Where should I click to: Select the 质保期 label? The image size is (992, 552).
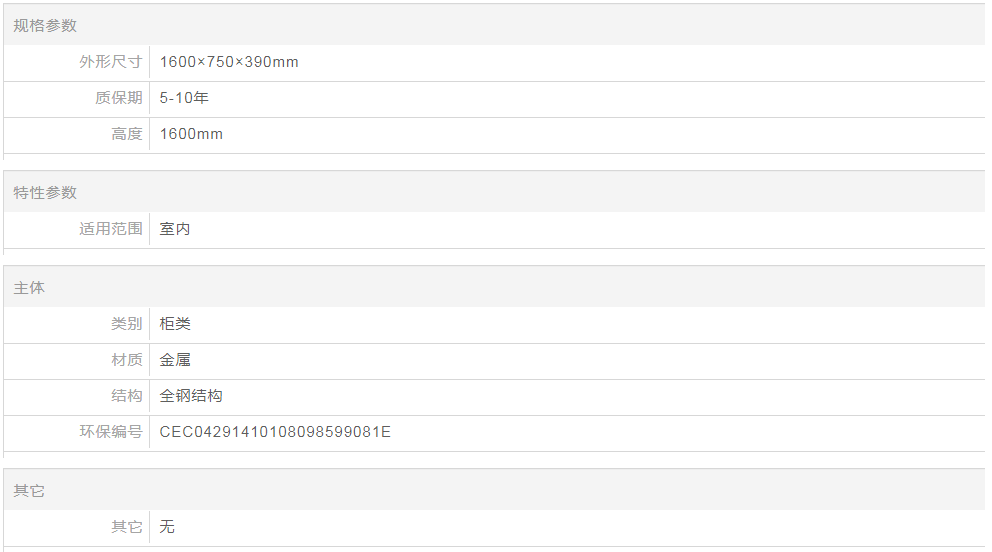pos(119,98)
